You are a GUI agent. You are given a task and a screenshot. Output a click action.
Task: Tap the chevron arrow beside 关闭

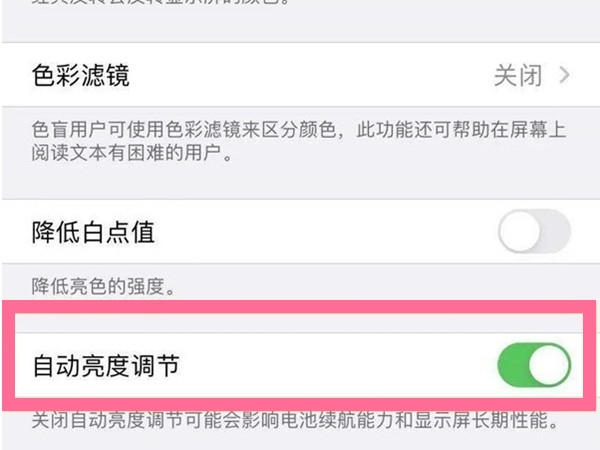(566, 75)
